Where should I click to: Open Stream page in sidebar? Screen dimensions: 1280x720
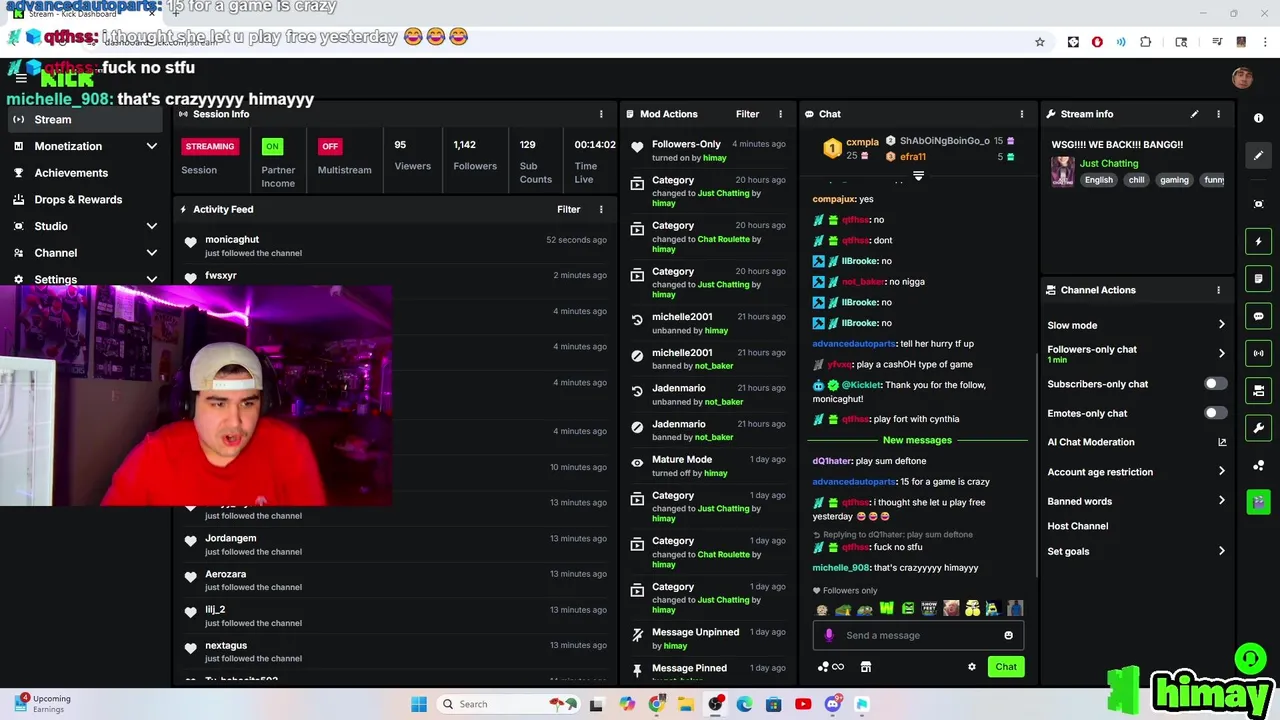click(83, 119)
